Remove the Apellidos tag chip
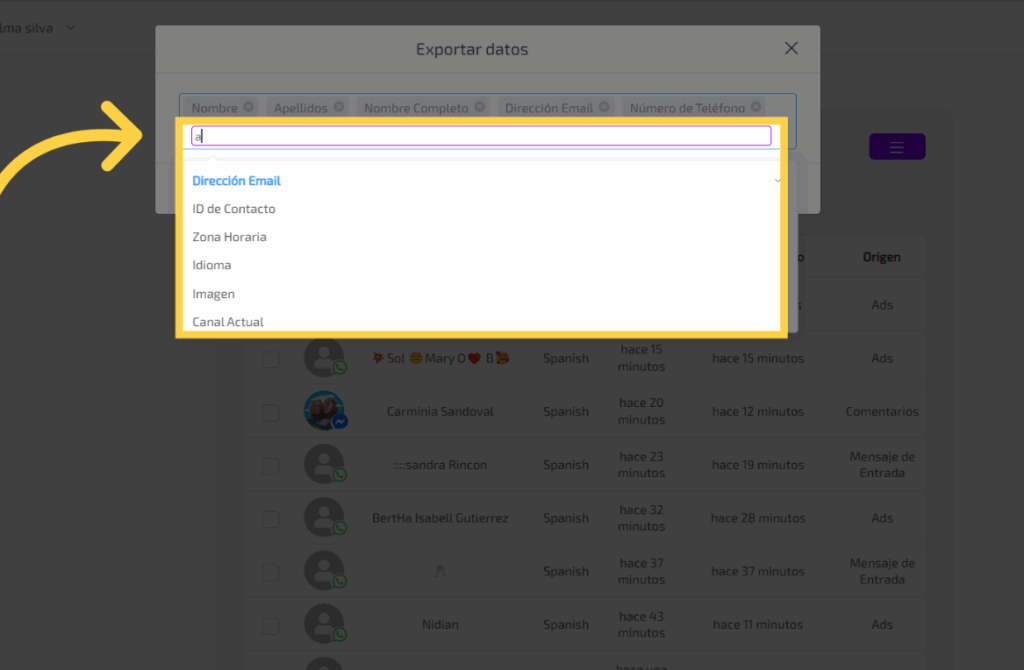 [339, 107]
